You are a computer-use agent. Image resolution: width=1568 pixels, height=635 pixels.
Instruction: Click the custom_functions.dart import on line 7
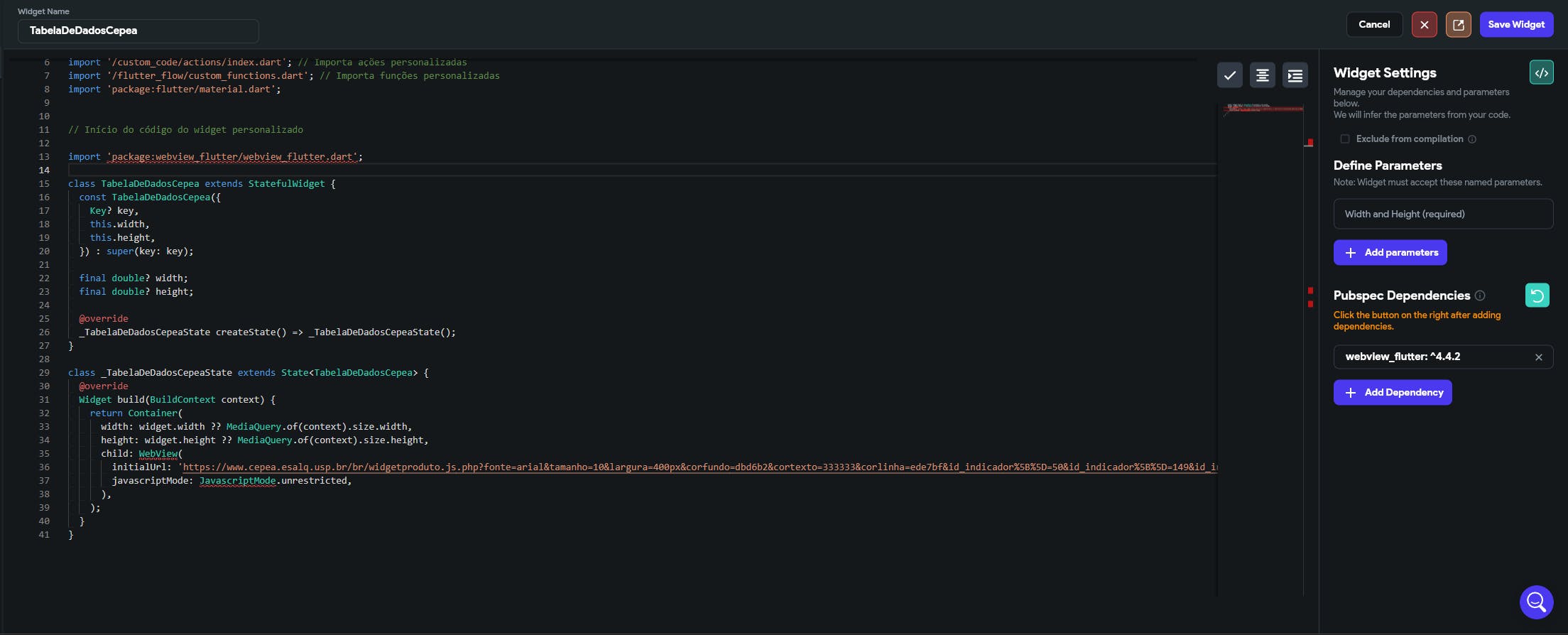pos(284,75)
